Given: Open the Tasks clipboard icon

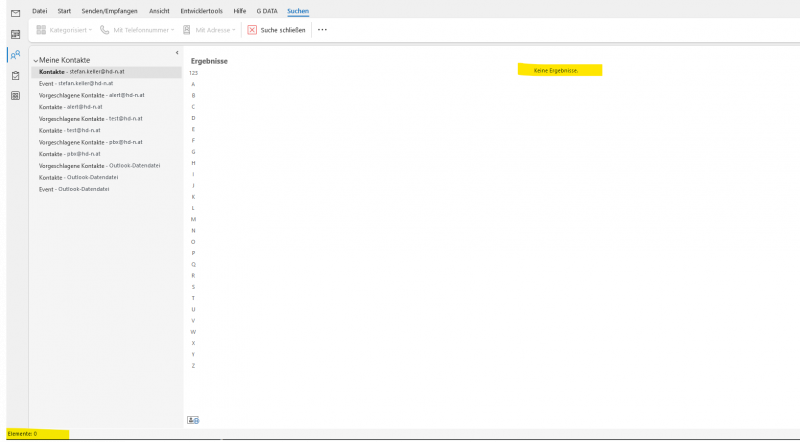Looking at the screenshot, I should (x=15, y=75).
